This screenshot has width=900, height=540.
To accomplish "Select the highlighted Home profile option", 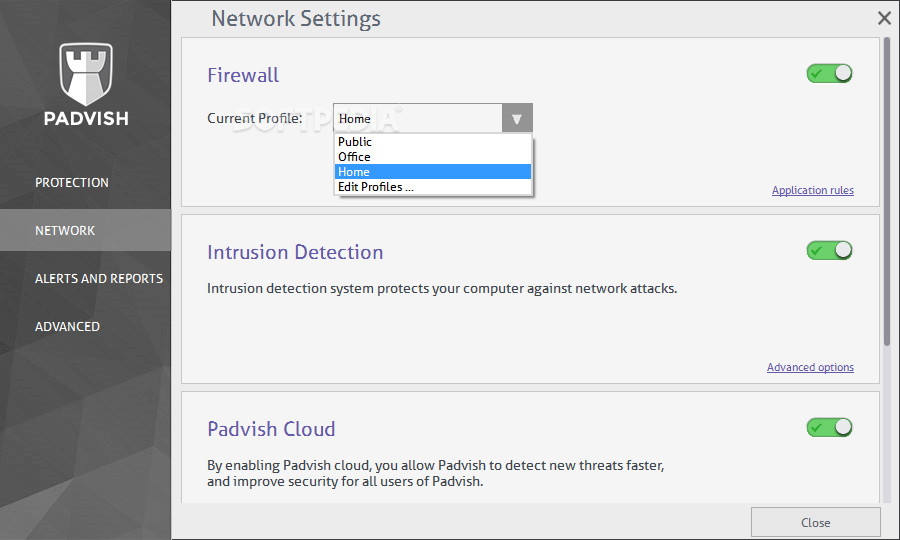I will tap(433, 172).
